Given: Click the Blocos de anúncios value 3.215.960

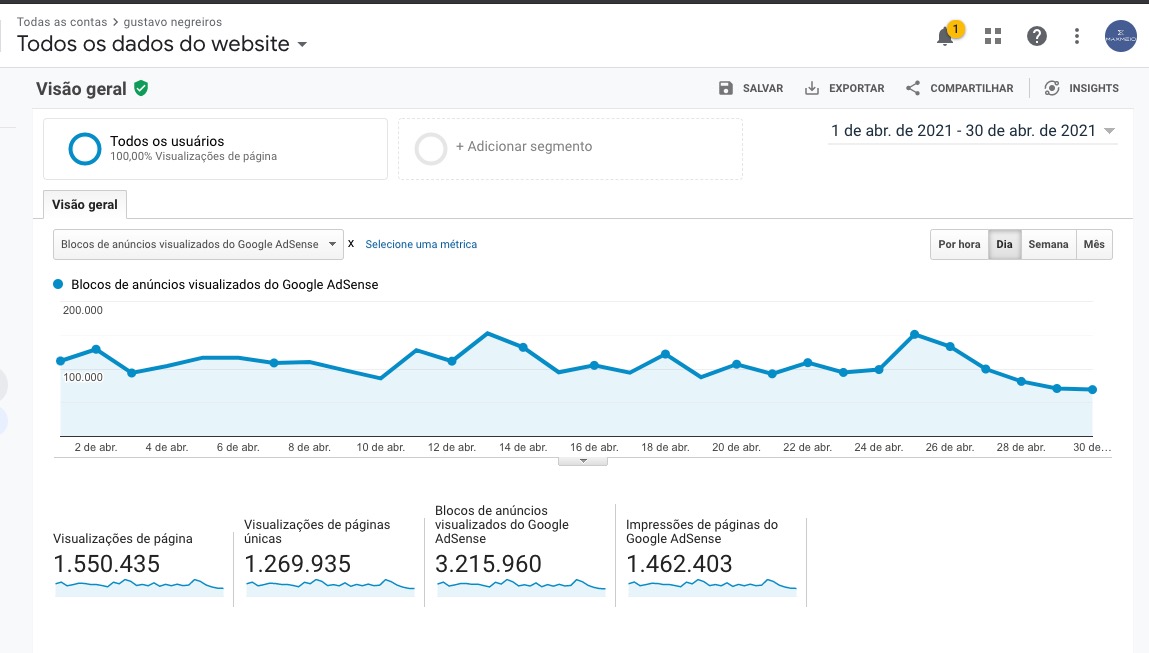Looking at the screenshot, I should [488, 564].
